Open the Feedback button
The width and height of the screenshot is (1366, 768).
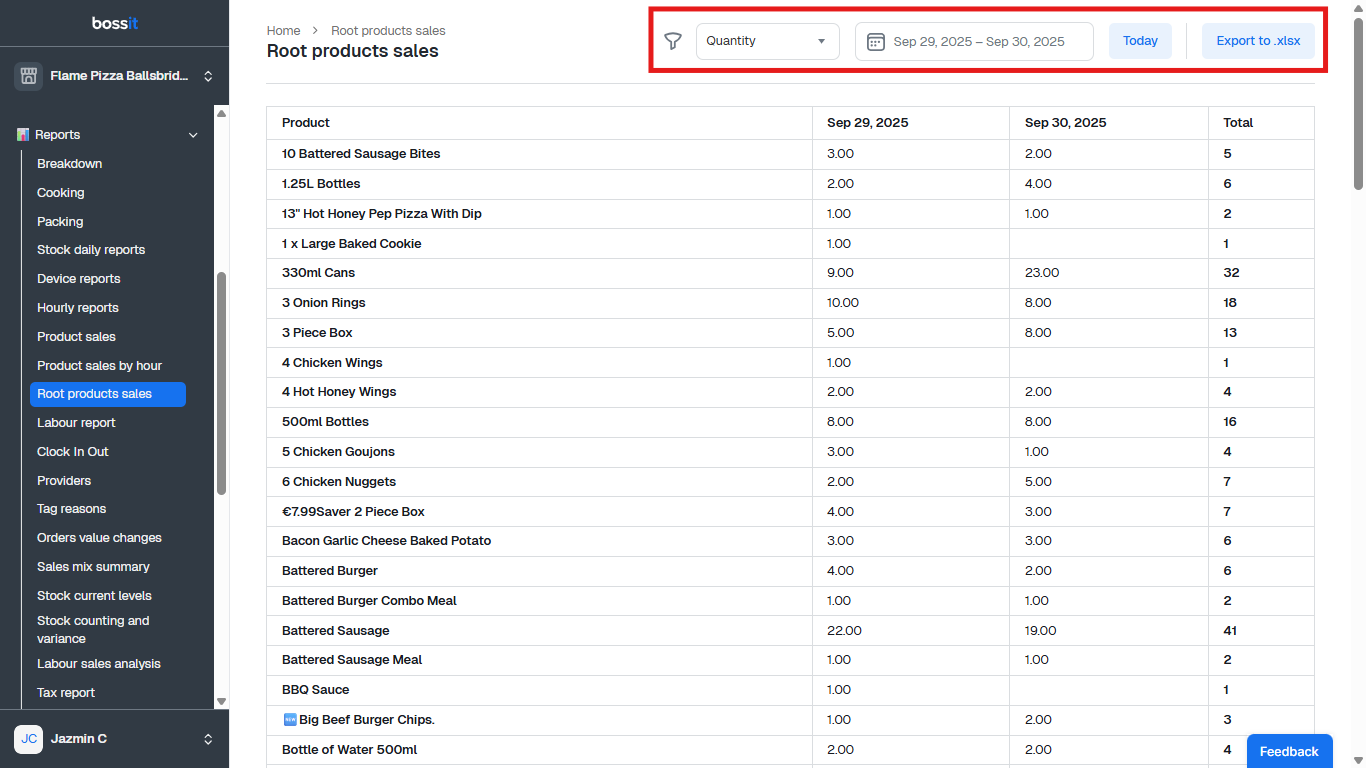point(1288,751)
